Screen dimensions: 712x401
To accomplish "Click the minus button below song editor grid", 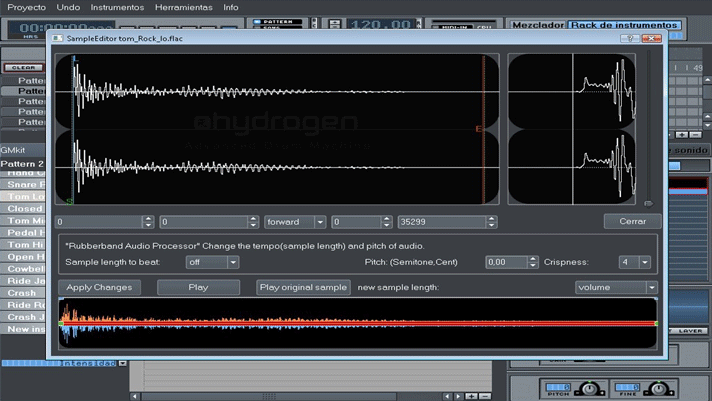I will point(695,135).
